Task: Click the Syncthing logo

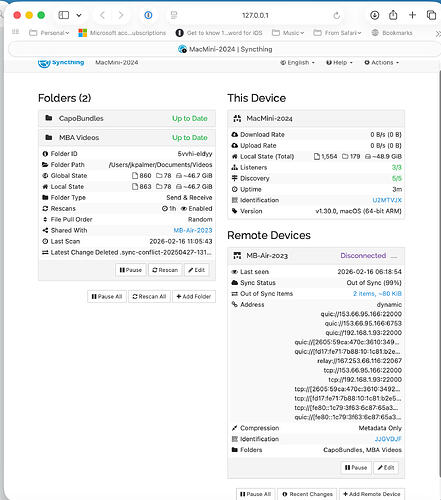Action: (61, 62)
